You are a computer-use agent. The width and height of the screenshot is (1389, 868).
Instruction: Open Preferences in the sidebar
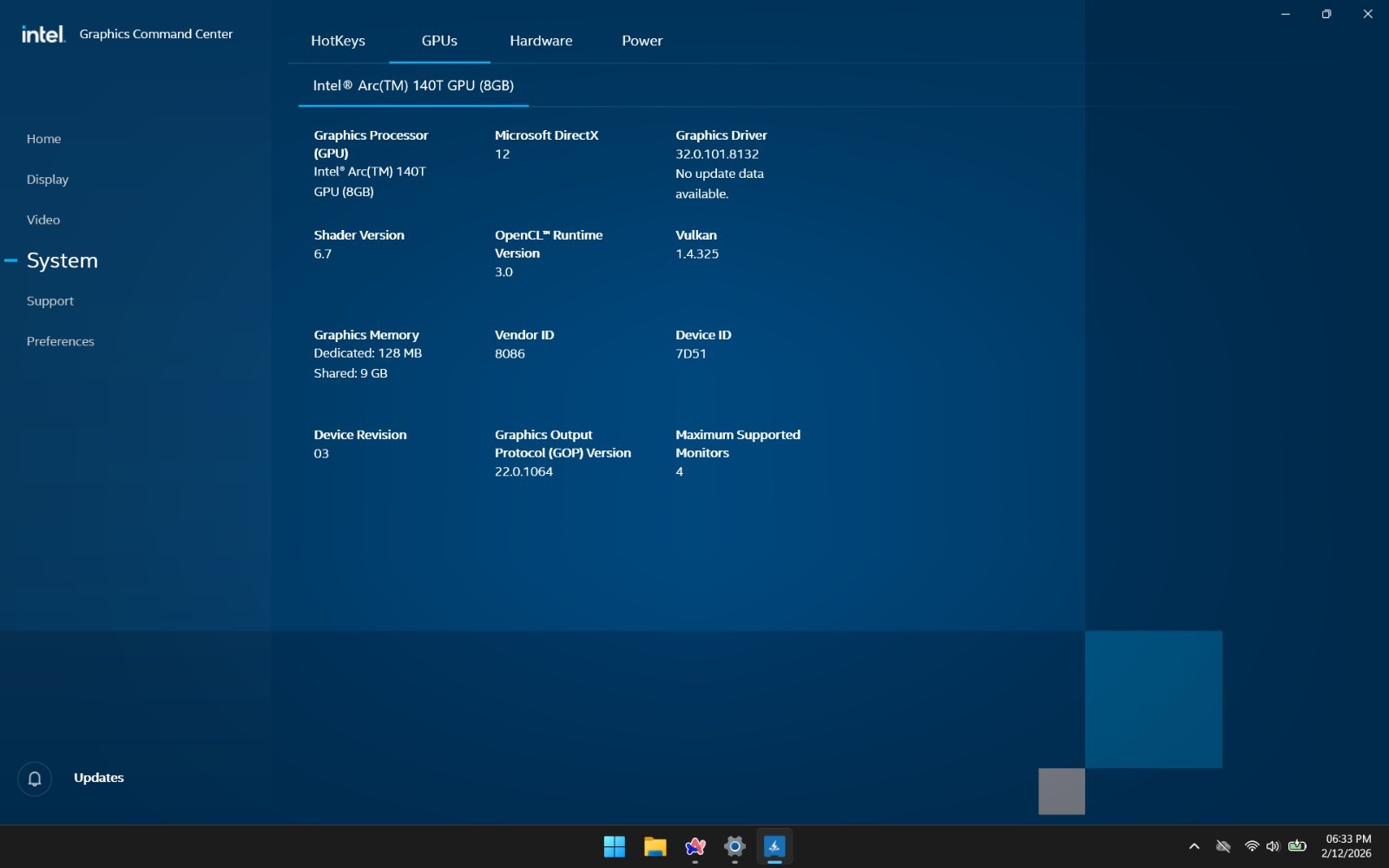(60, 341)
